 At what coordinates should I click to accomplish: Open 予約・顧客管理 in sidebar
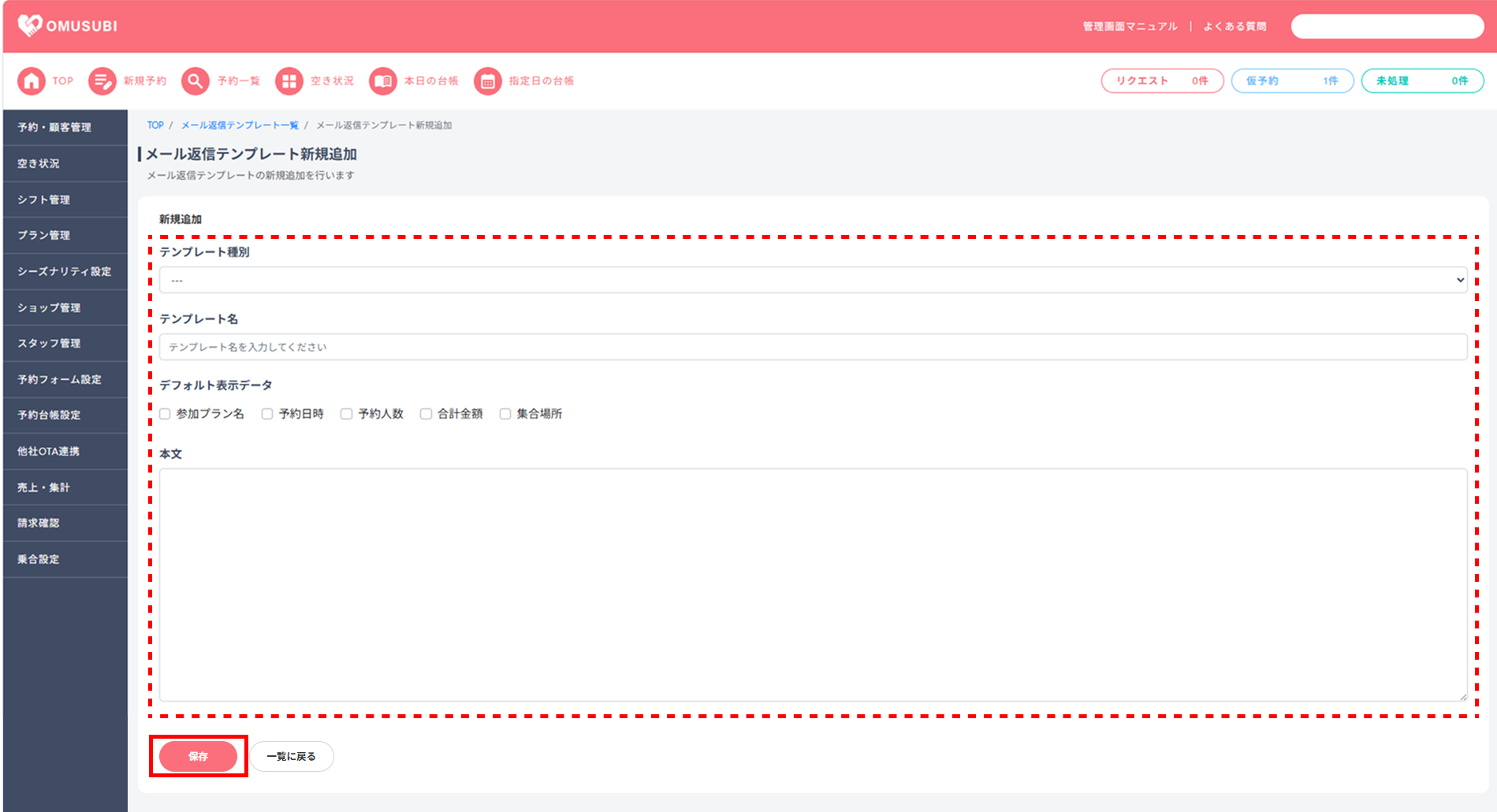pyautogui.click(x=65, y=127)
